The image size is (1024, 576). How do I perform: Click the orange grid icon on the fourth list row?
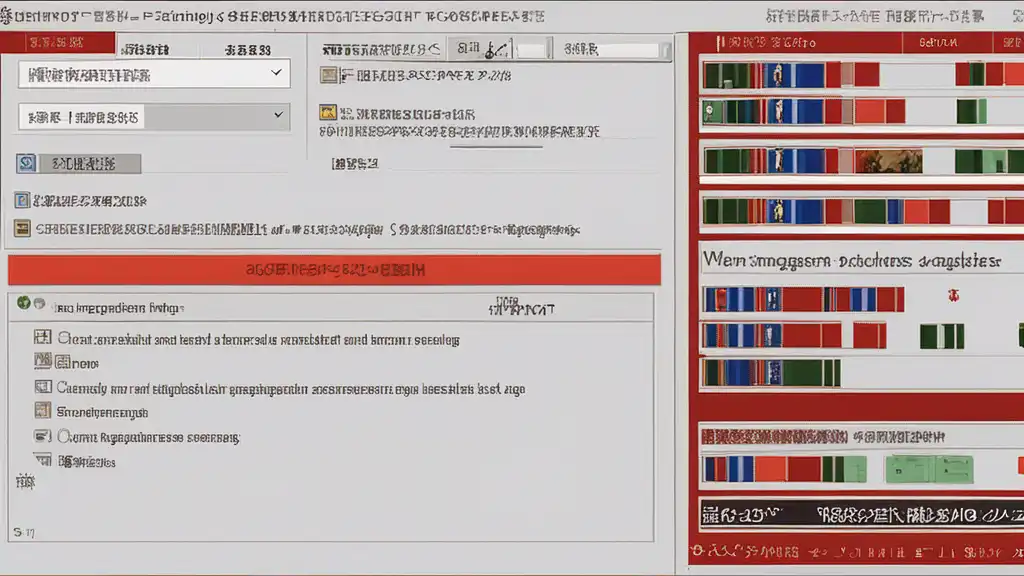(42, 410)
